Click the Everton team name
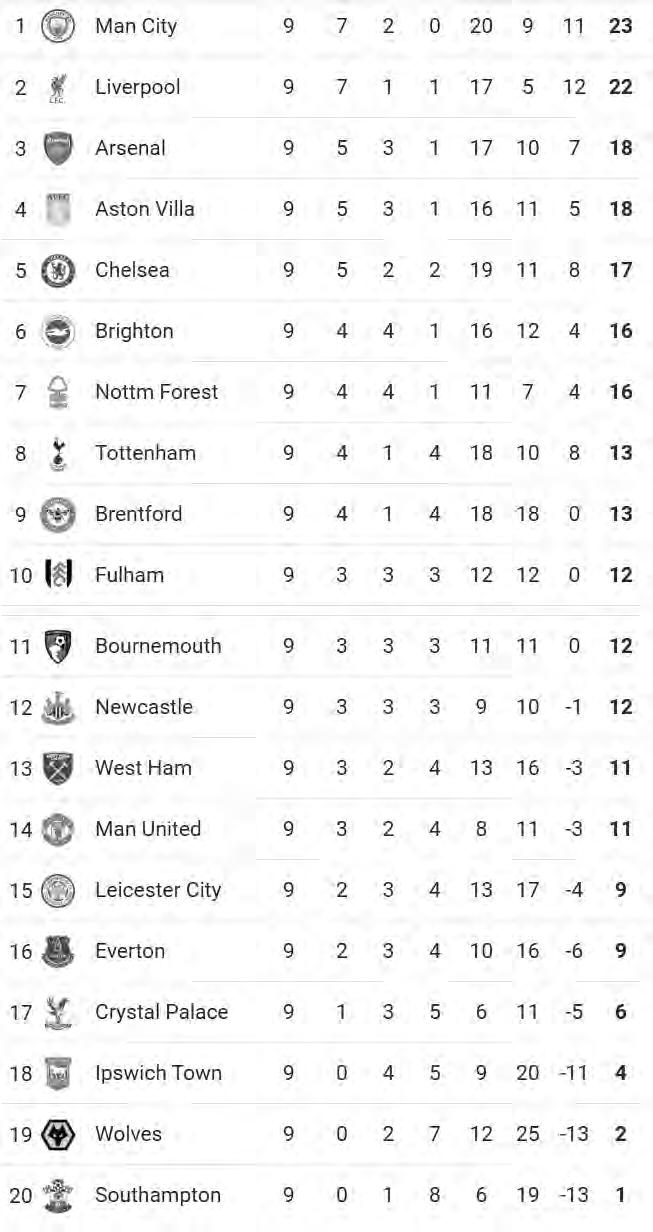This screenshot has width=653, height=1232. (130, 951)
